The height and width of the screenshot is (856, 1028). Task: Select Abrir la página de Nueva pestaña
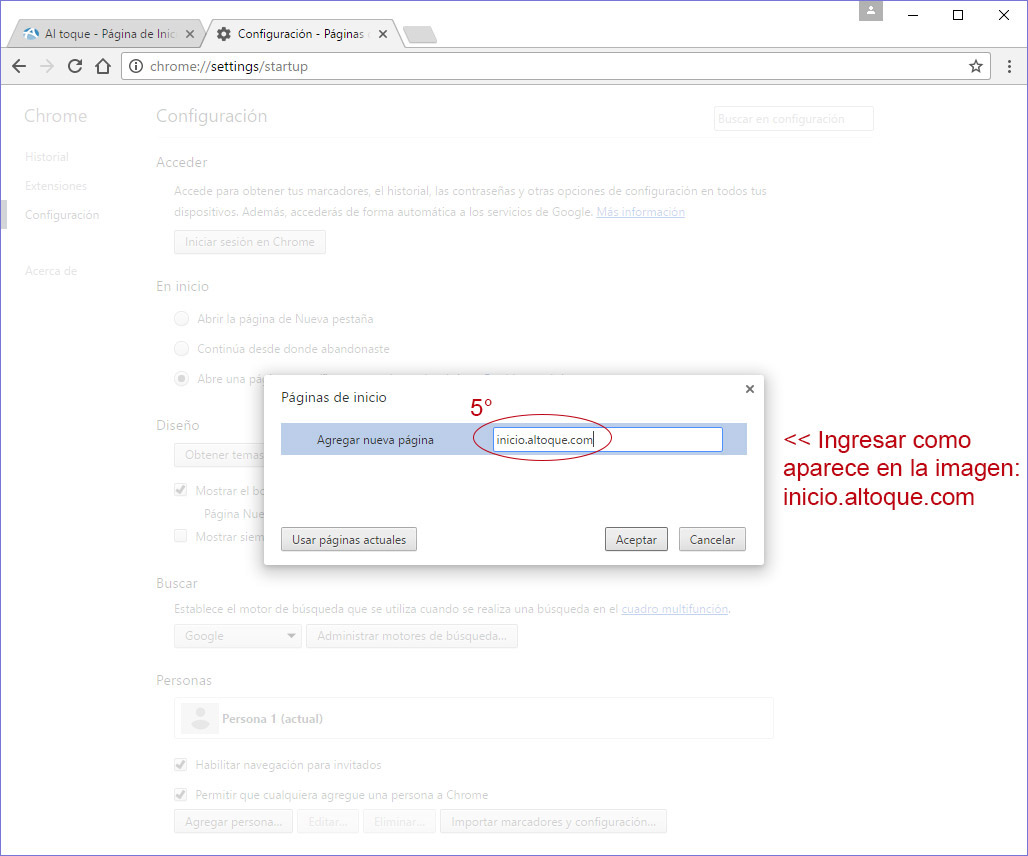click(x=182, y=319)
